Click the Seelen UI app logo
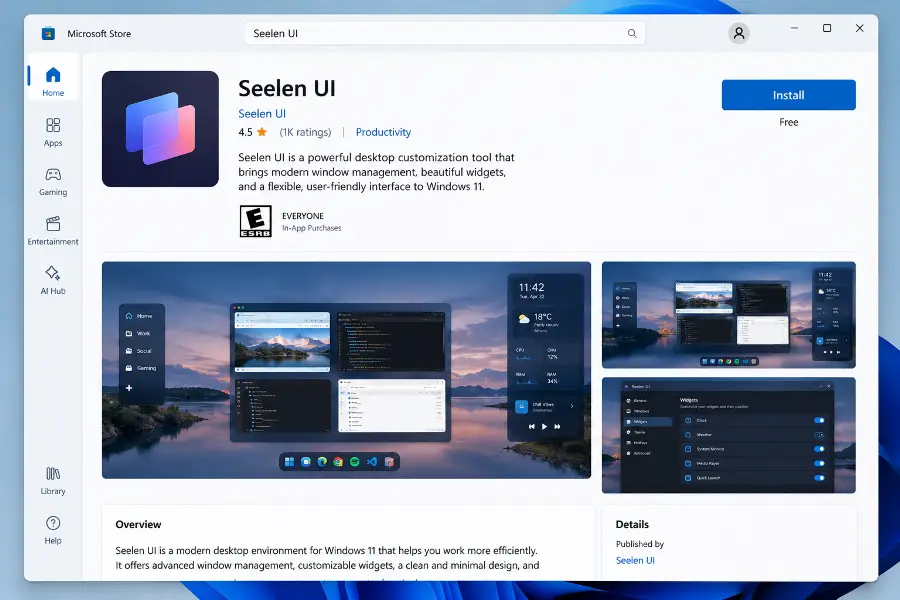900x600 pixels. [160, 129]
